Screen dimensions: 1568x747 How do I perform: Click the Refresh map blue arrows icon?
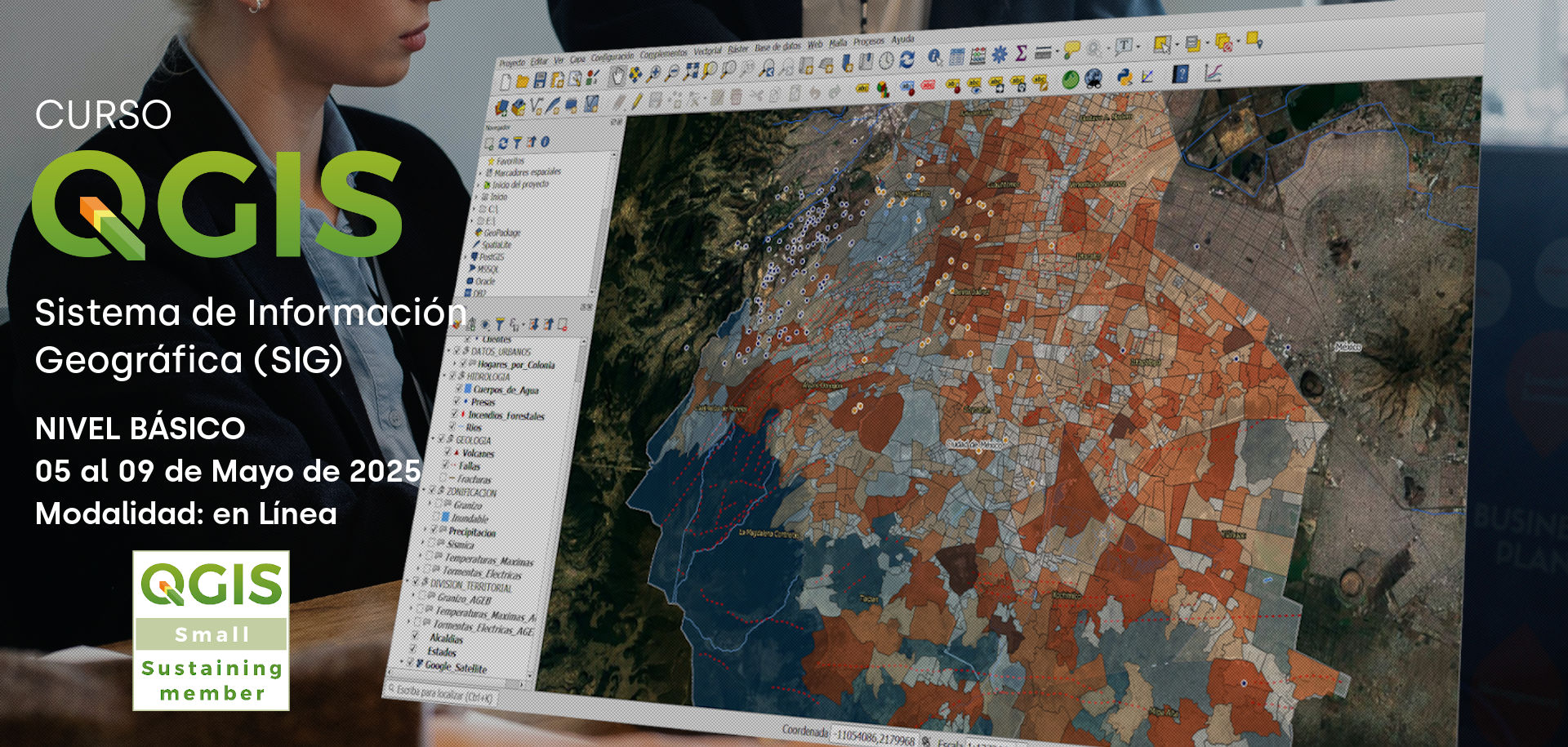[x=906, y=59]
